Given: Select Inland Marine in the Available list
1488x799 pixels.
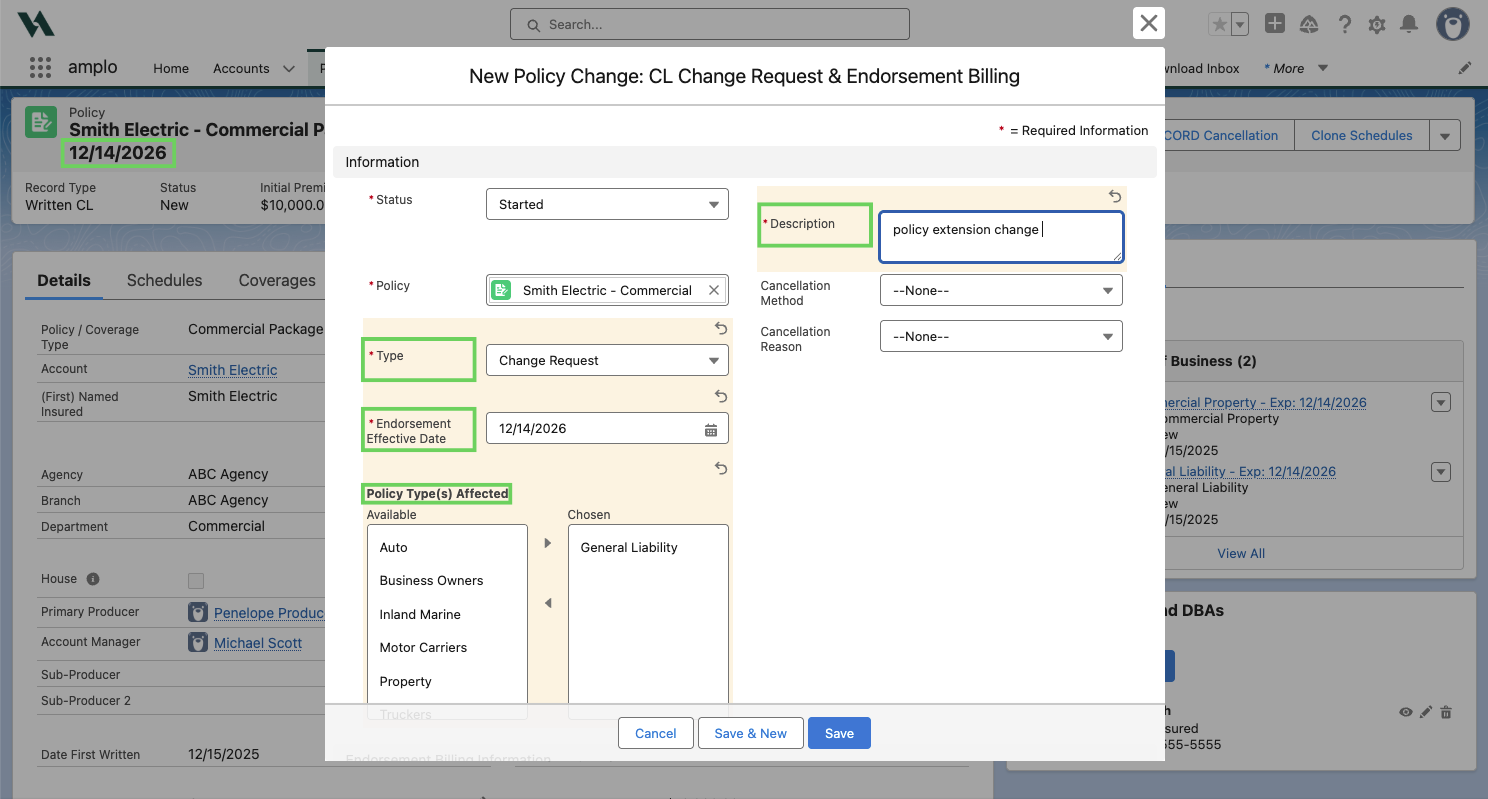Looking at the screenshot, I should point(447,614).
